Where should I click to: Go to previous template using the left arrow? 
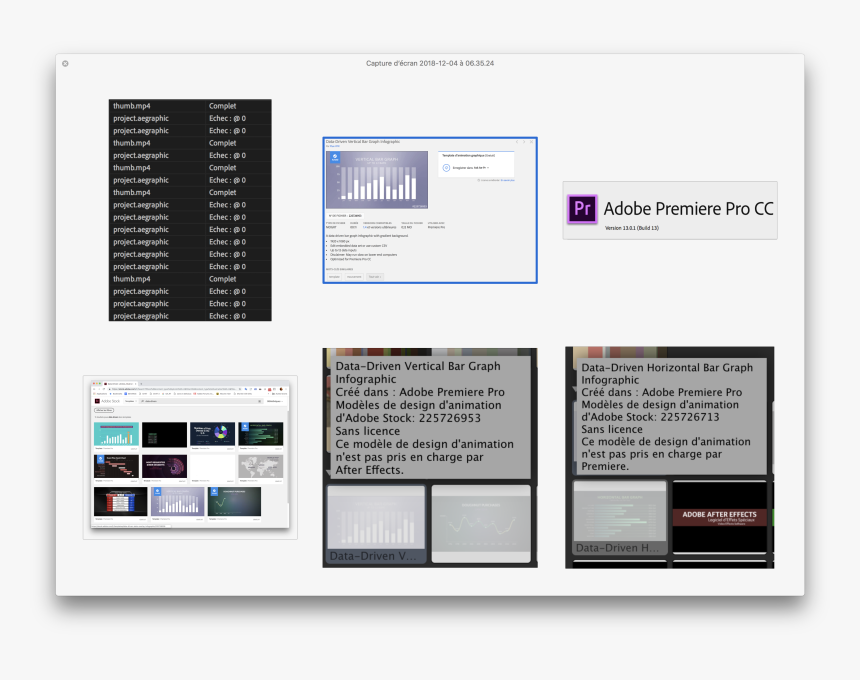coord(515,142)
